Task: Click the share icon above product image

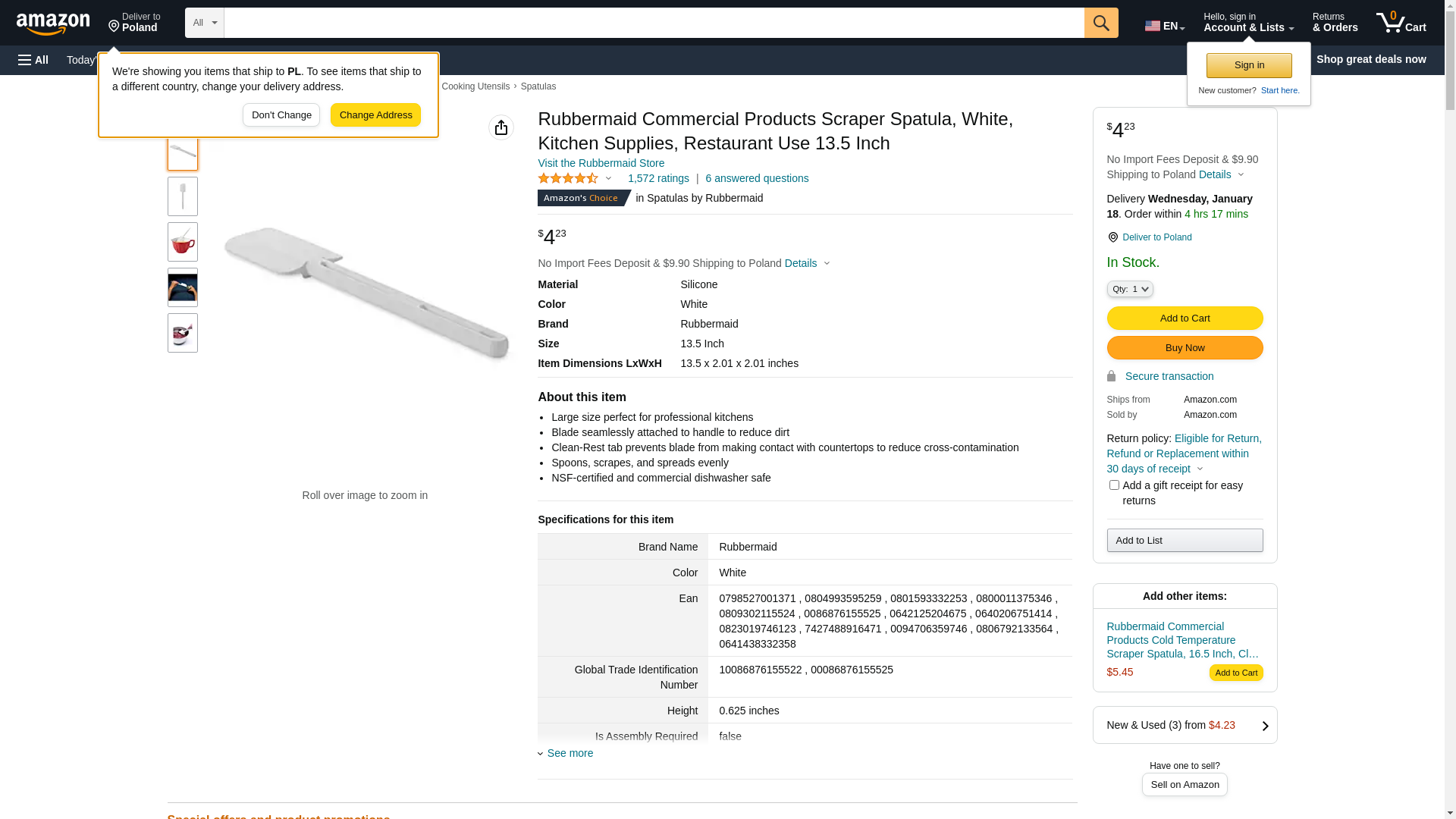Action: 500,127
